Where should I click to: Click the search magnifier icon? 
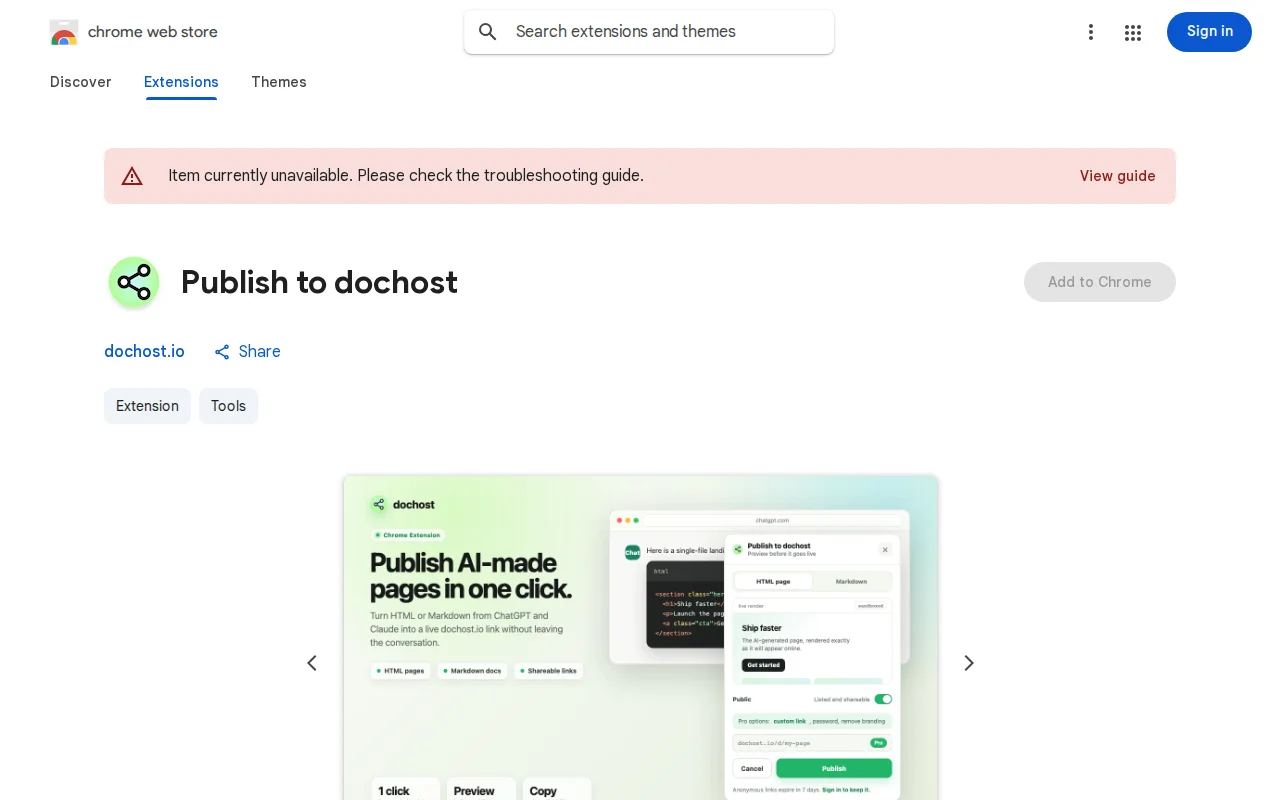point(488,32)
